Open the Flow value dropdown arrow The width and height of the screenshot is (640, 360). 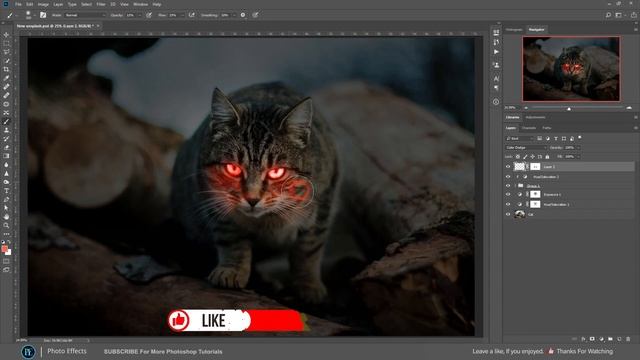[182, 15]
